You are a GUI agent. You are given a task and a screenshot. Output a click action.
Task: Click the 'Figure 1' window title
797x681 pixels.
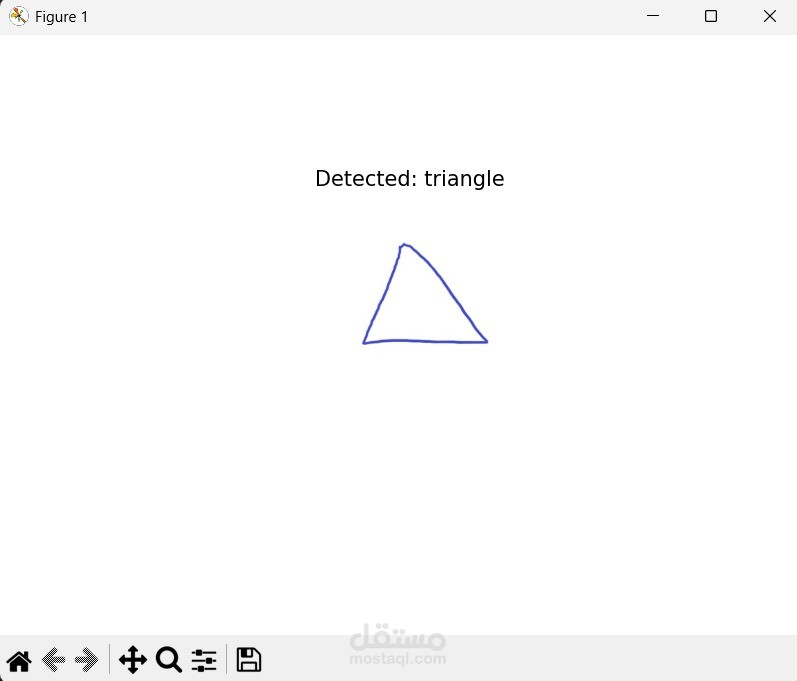(62, 17)
